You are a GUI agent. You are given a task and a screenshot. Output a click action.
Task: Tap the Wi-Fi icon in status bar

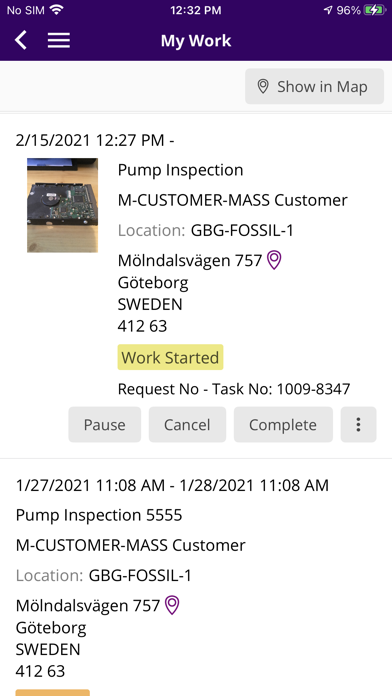[56, 10]
